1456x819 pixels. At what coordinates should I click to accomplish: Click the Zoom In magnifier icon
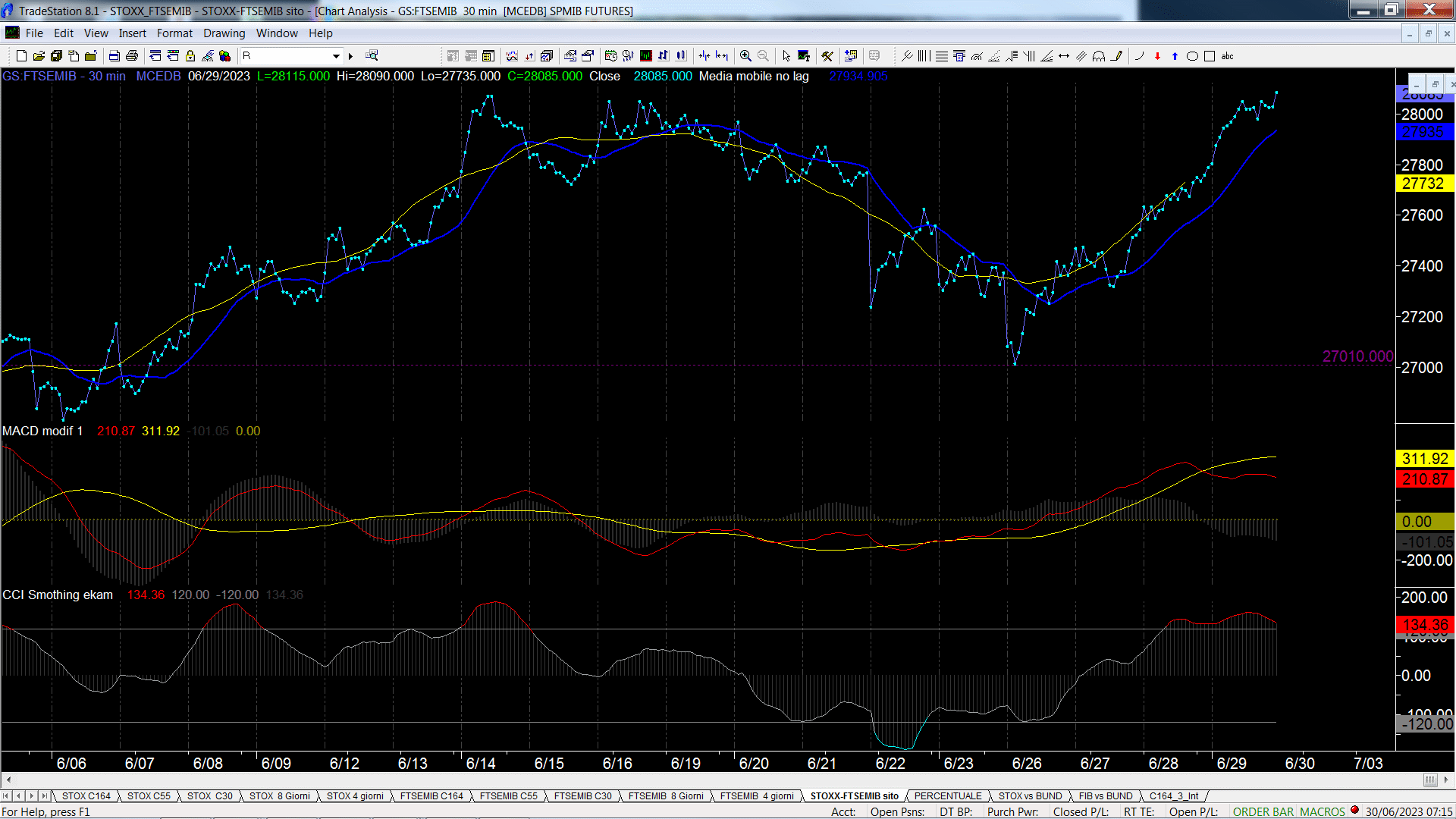(x=745, y=56)
